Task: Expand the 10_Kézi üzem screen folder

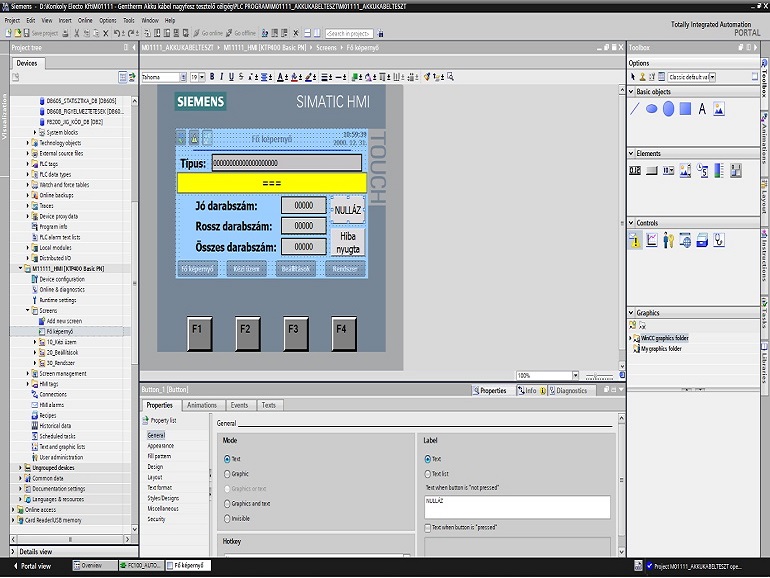Action: (x=35, y=342)
